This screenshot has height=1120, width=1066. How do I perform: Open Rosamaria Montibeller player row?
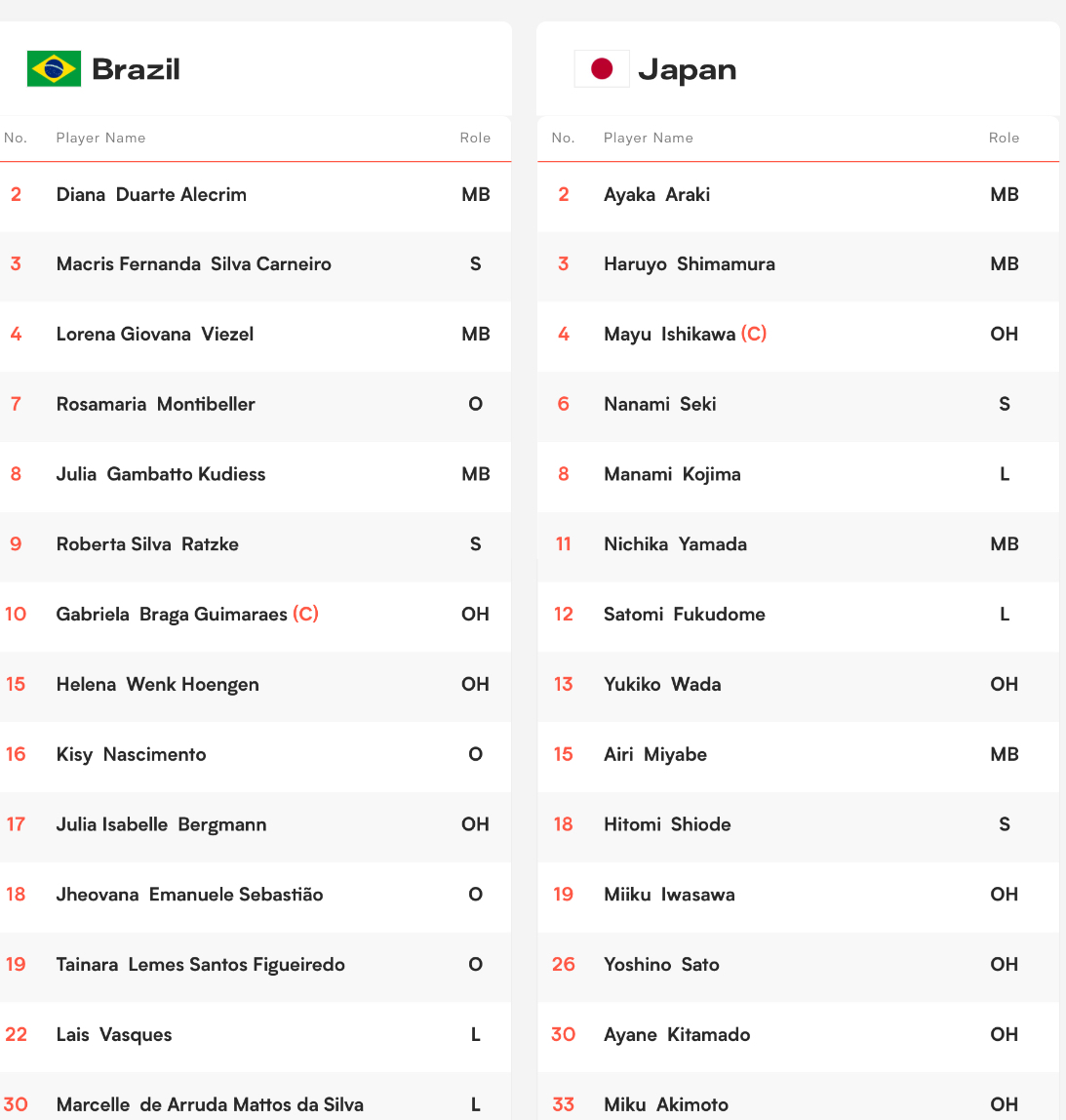[256, 404]
